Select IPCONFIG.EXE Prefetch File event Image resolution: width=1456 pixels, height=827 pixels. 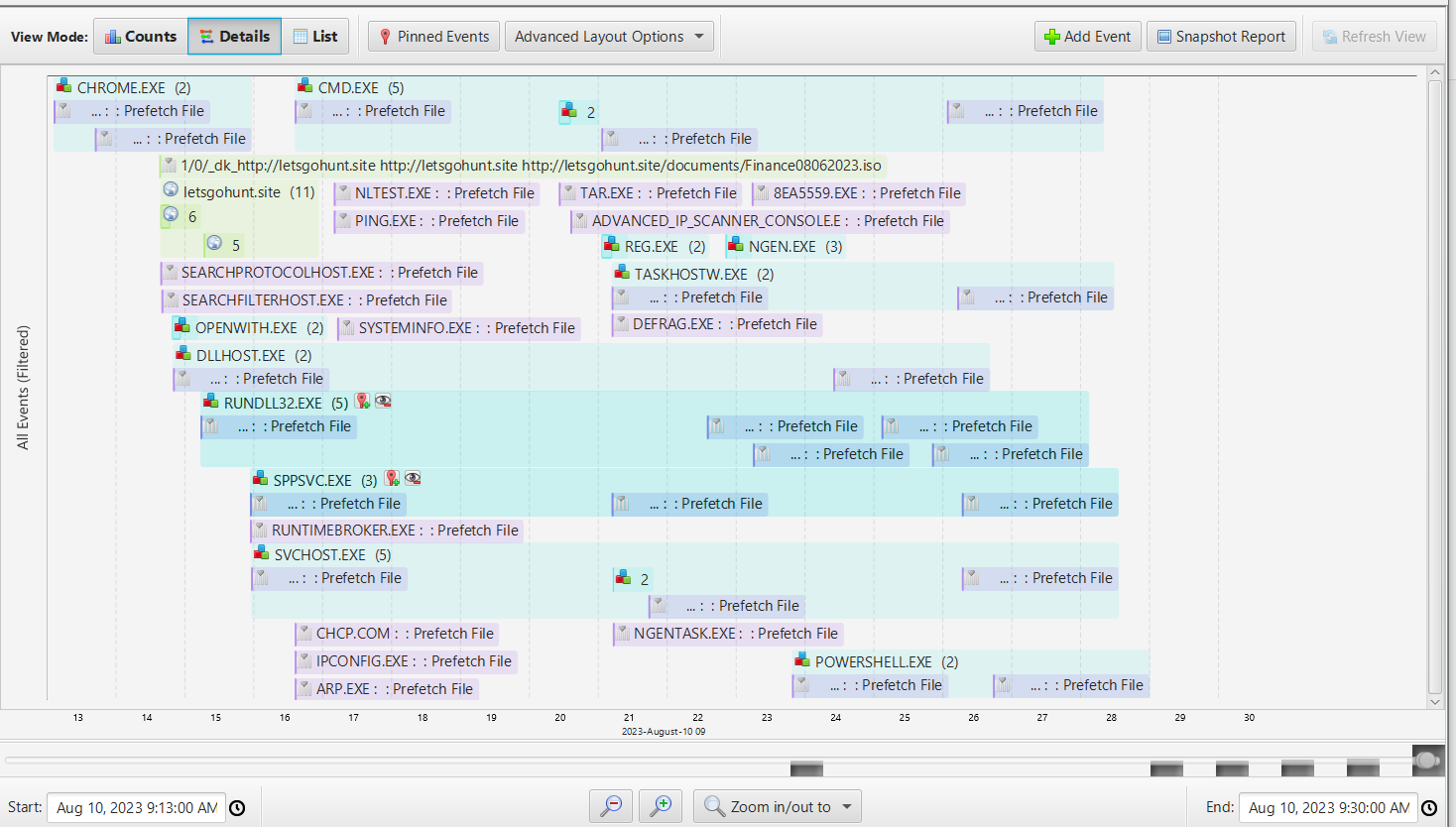coord(406,661)
